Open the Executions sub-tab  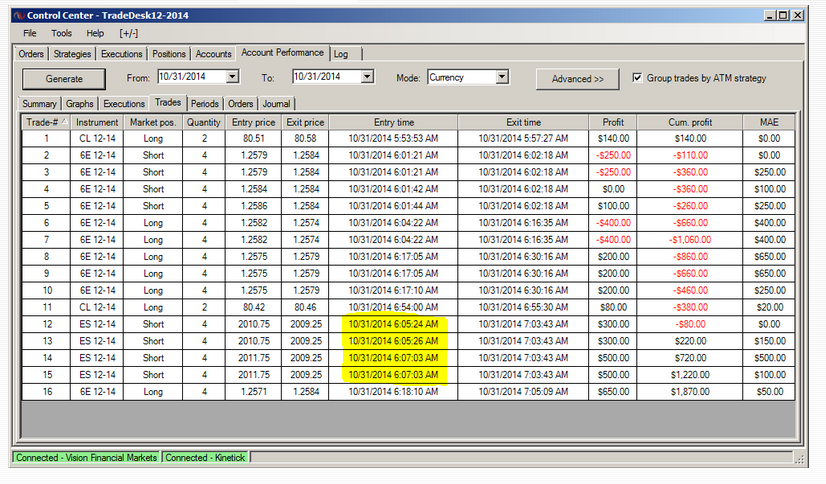tap(124, 104)
